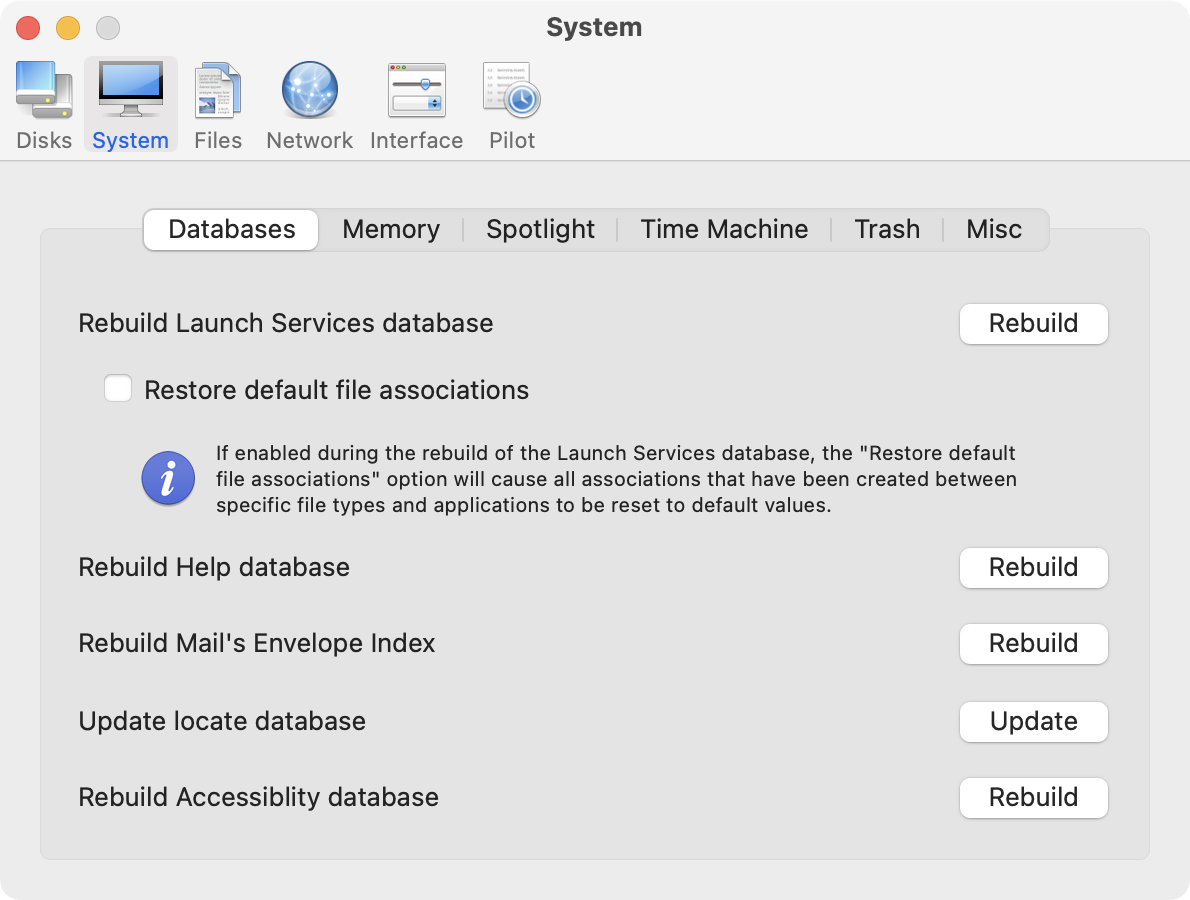Viewport: 1190px width, 900px height.
Task: Open the Network globe icon
Action: pyautogui.click(x=309, y=91)
